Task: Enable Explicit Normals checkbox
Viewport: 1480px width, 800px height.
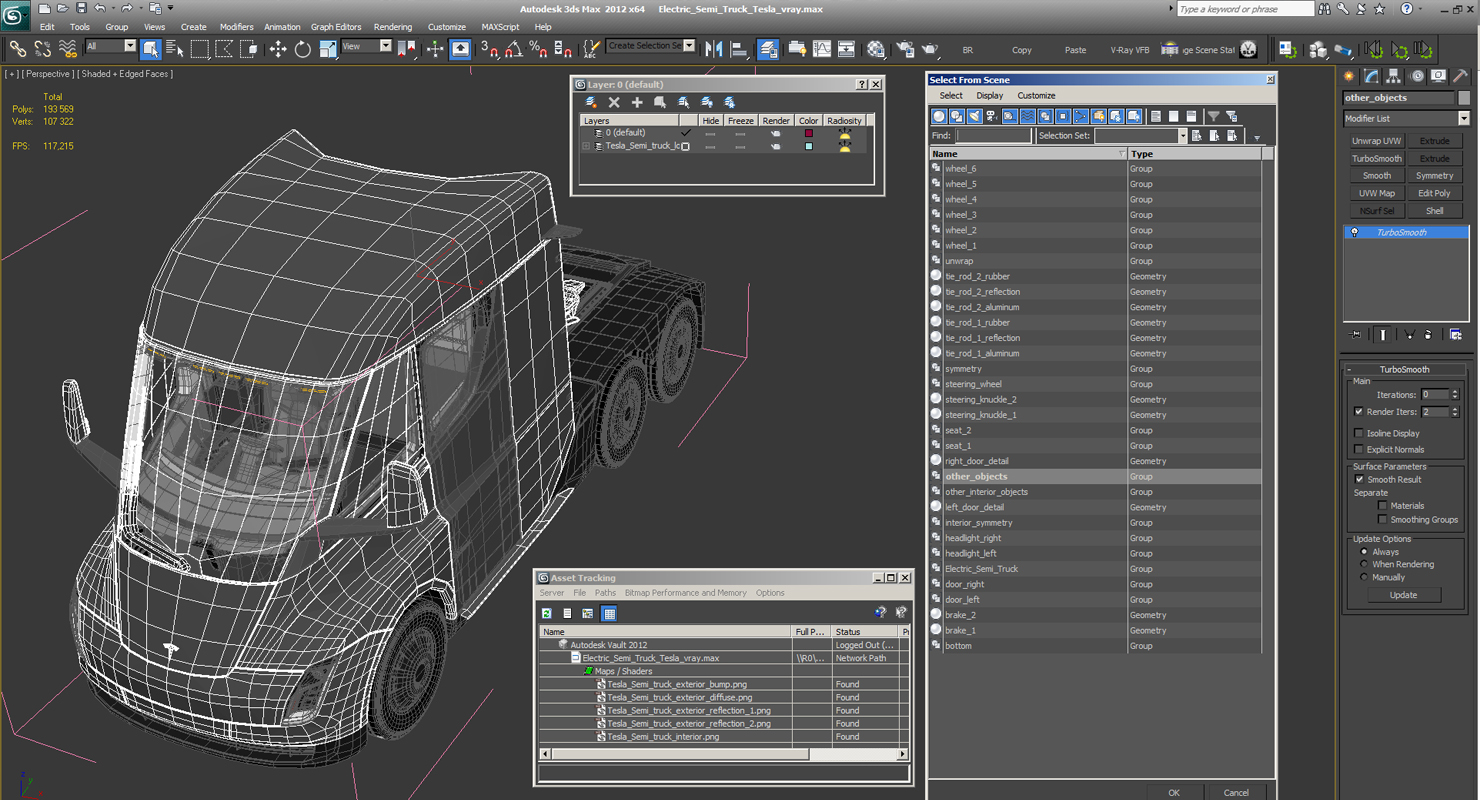Action: pos(1358,449)
